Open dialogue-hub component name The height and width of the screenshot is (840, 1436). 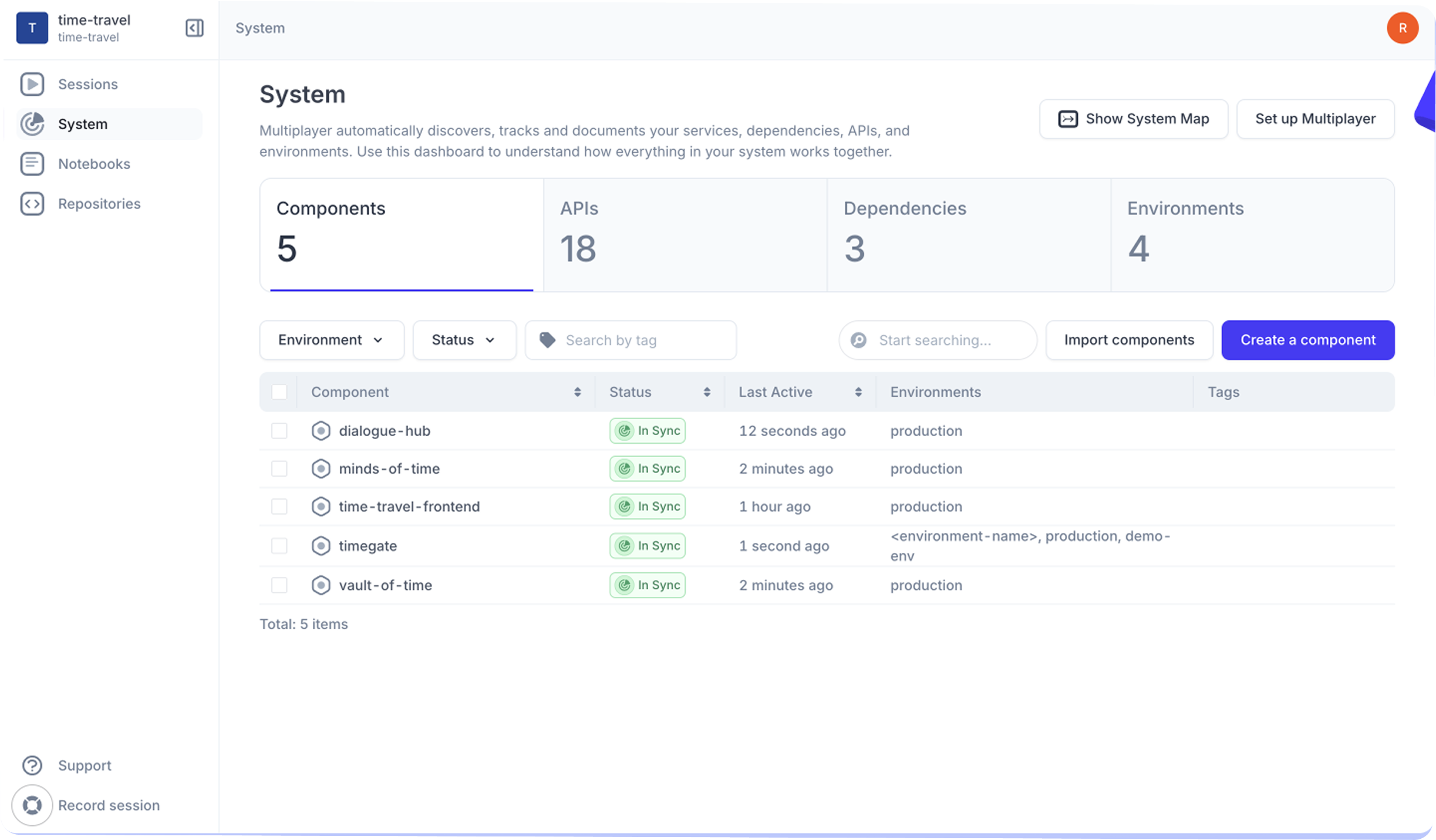click(385, 431)
